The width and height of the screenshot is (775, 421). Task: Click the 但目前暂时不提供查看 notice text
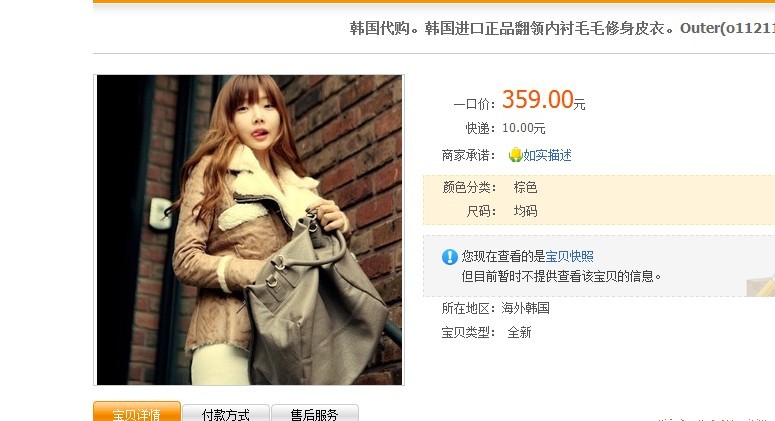tap(561, 276)
